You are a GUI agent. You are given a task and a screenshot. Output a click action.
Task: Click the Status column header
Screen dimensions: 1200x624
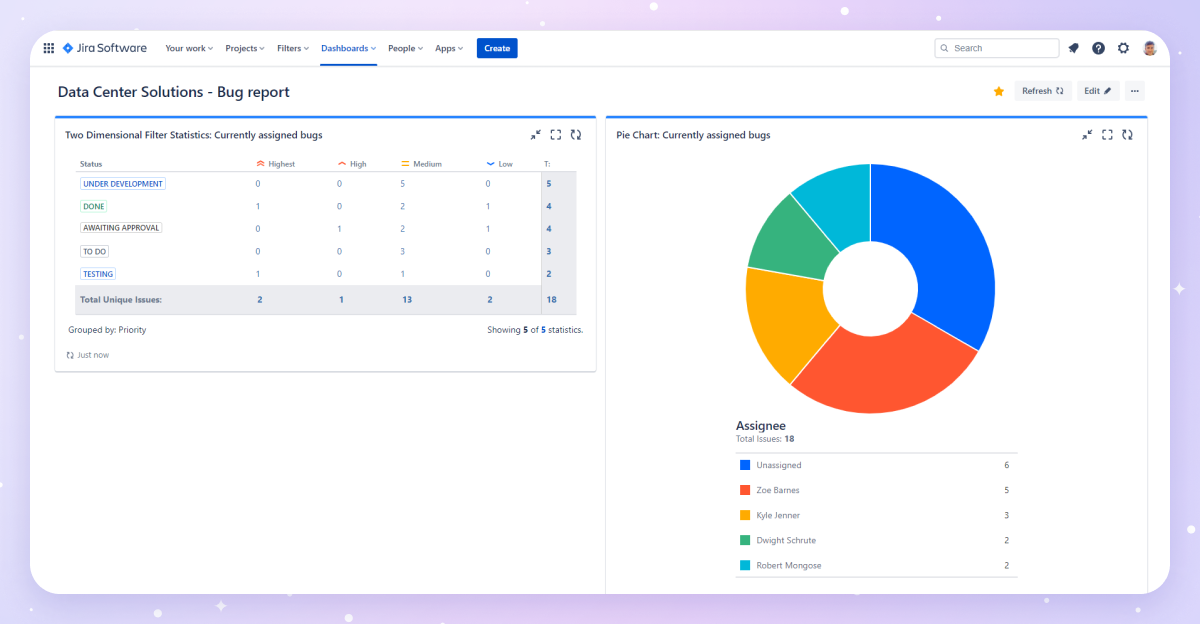coord(91,164)
